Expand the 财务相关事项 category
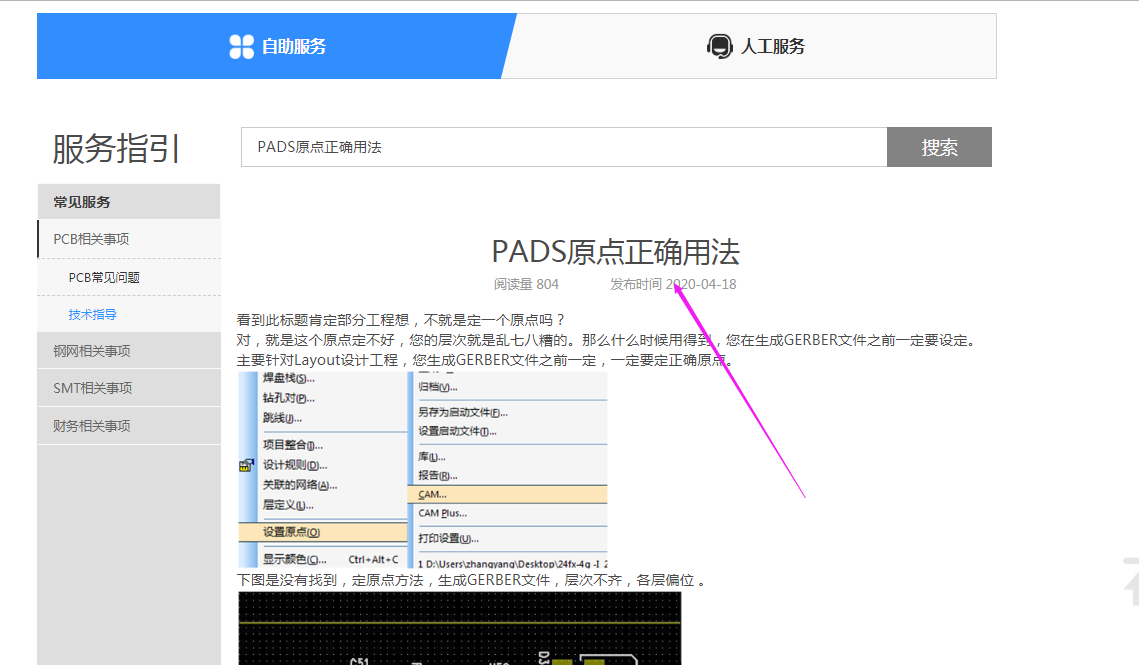Screen dimensions: 1139x665 [x=92, y=426]
